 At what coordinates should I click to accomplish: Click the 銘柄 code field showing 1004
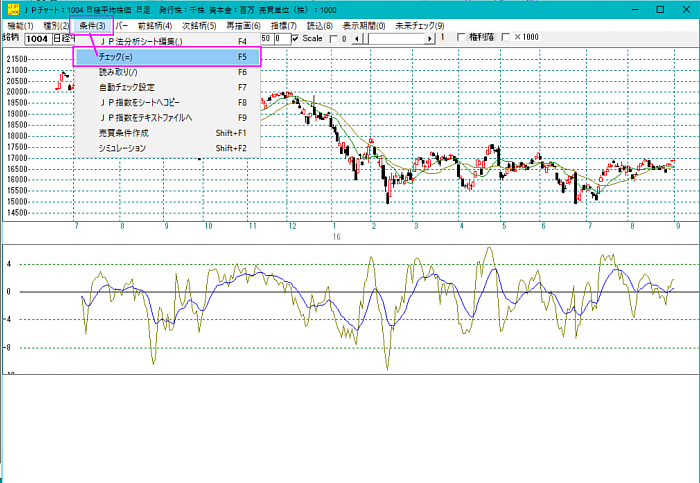37,39
